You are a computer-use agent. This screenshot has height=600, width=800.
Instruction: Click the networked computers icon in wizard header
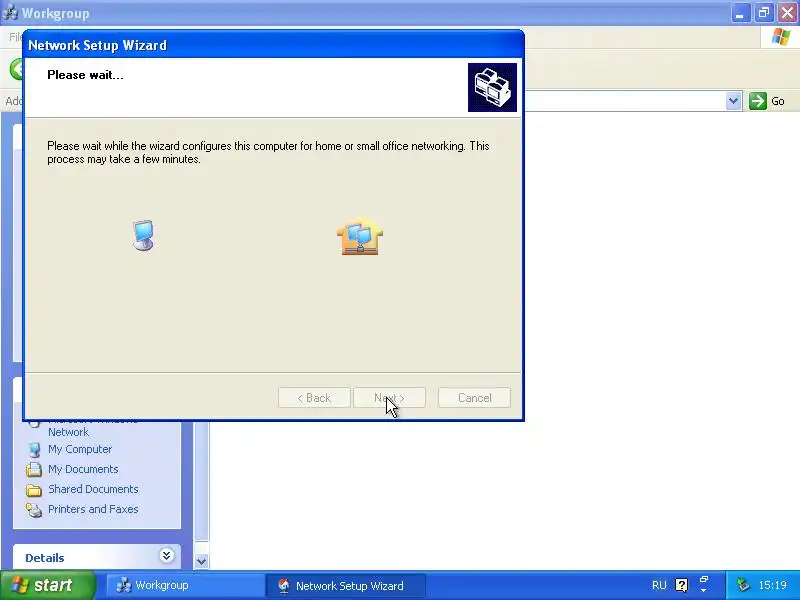pos(492,87)
